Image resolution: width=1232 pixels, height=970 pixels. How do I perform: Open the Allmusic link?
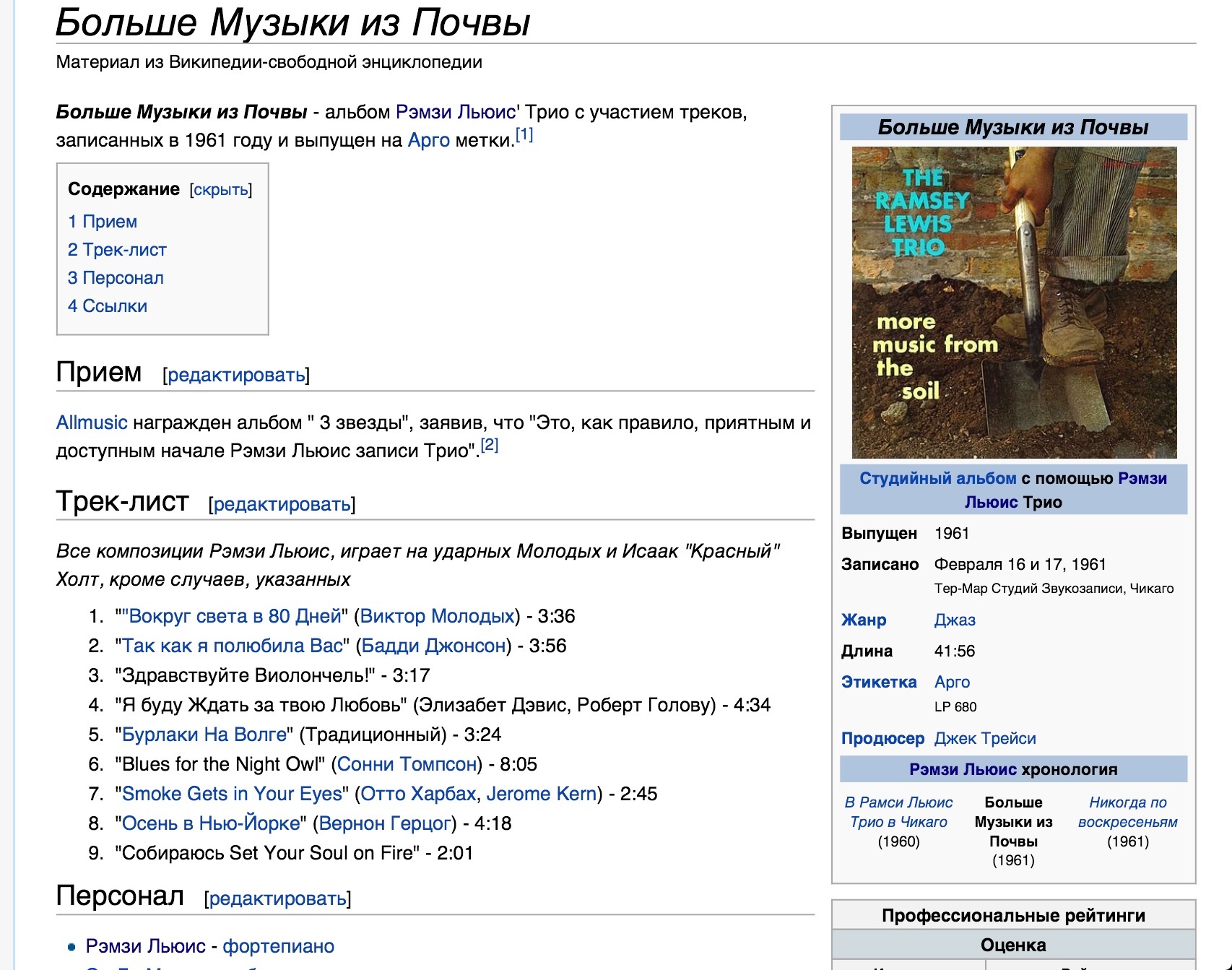pos(92,423)
